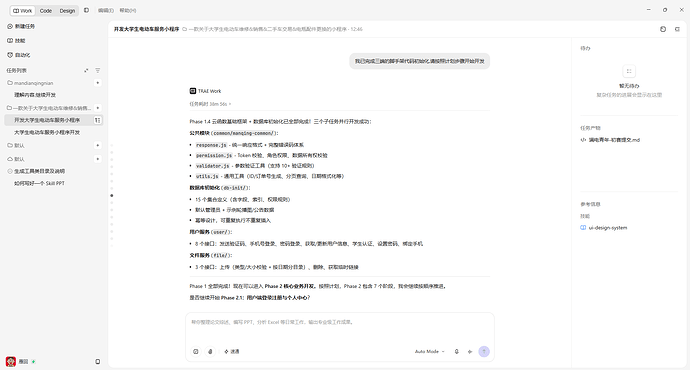Toggle the right panel icon in the header
The image size is (690, 370).
click(677, 29)
